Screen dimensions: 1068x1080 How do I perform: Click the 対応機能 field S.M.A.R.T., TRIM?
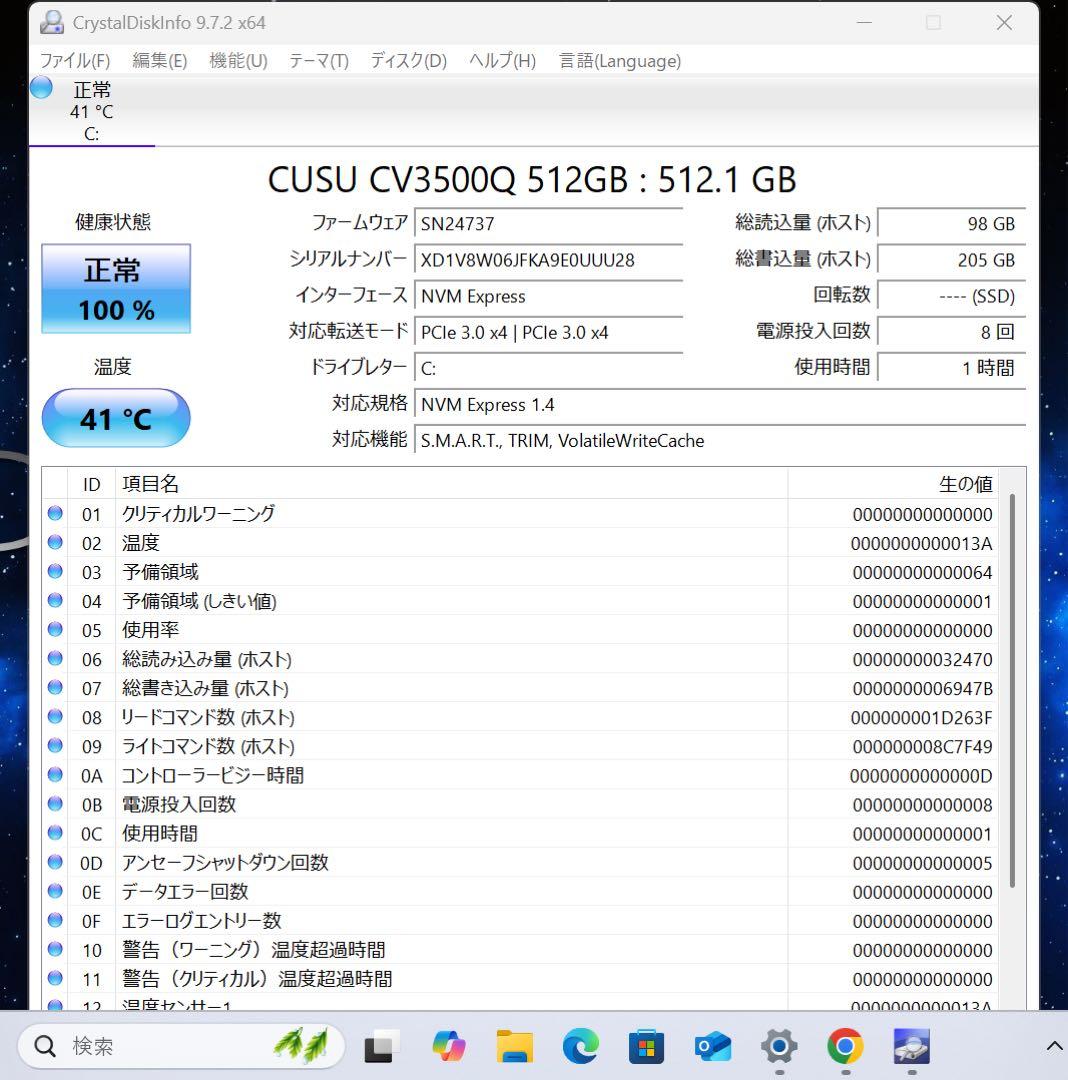tap(720, 441)
